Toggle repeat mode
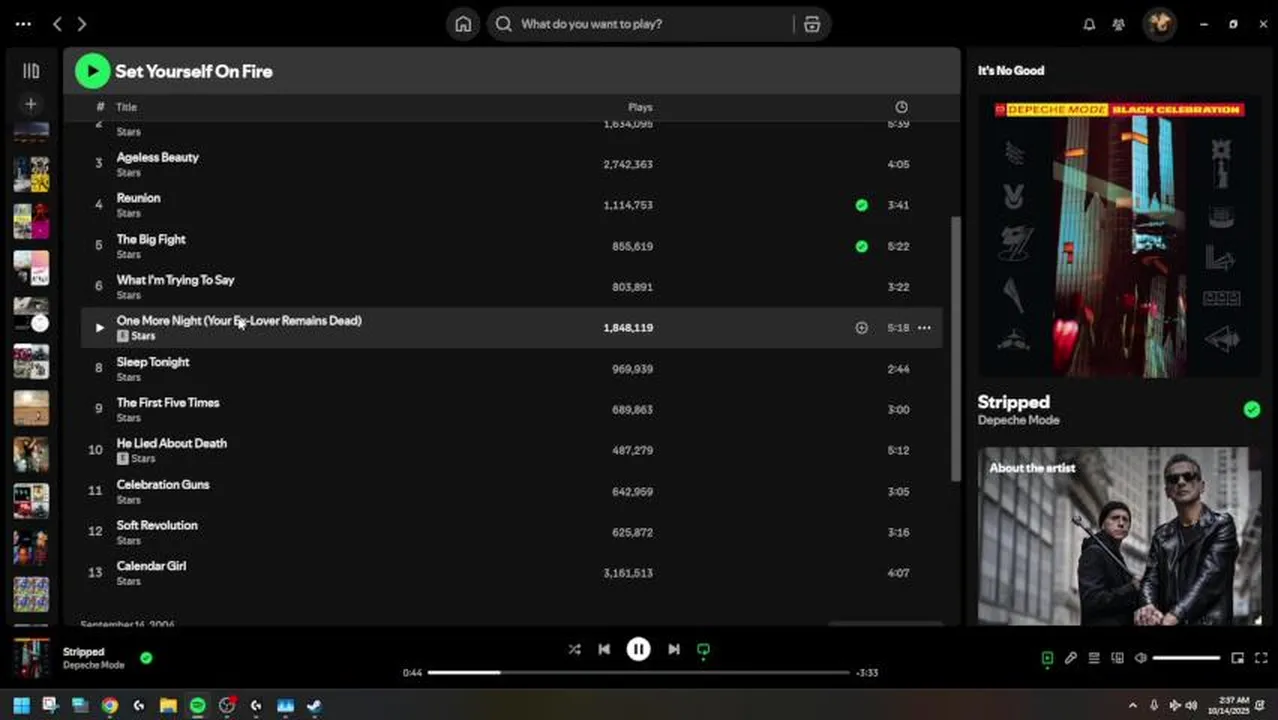The width and height of the screenshot is (1278, 720). 703,649
